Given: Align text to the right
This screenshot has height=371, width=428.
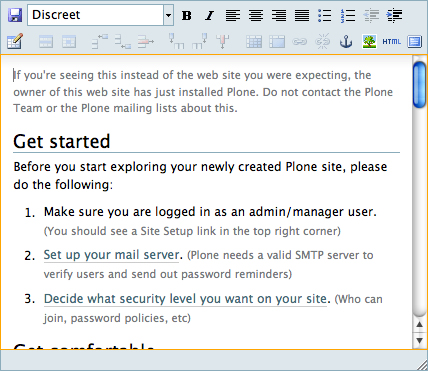Looking at the screenshot, I should [x=279, y=15].
